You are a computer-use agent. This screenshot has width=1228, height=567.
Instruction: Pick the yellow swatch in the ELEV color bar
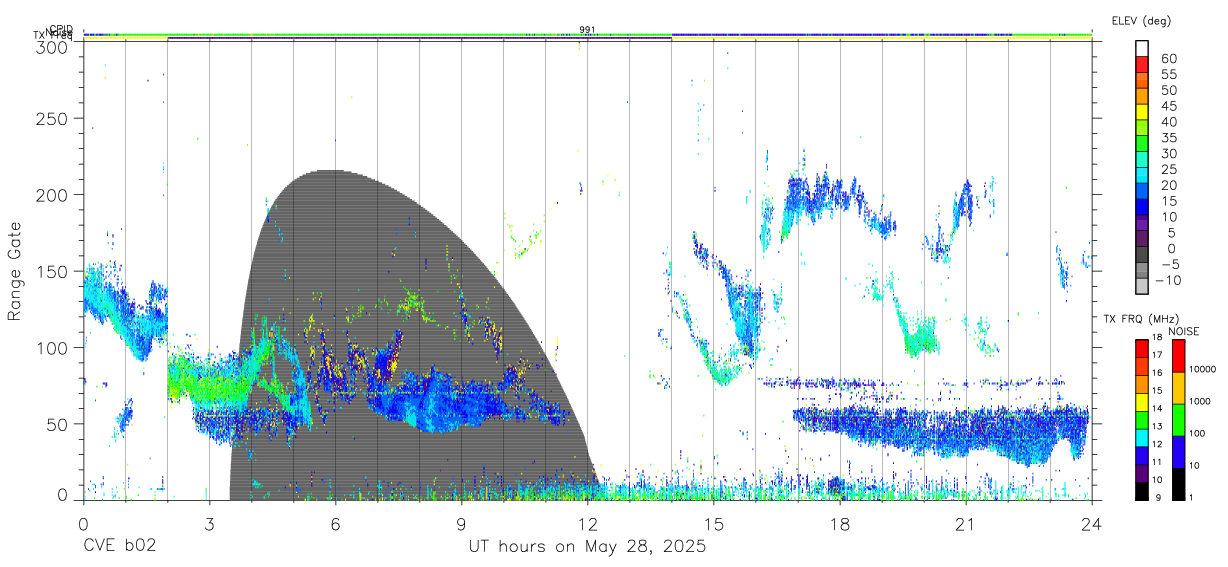(1141, 113)
